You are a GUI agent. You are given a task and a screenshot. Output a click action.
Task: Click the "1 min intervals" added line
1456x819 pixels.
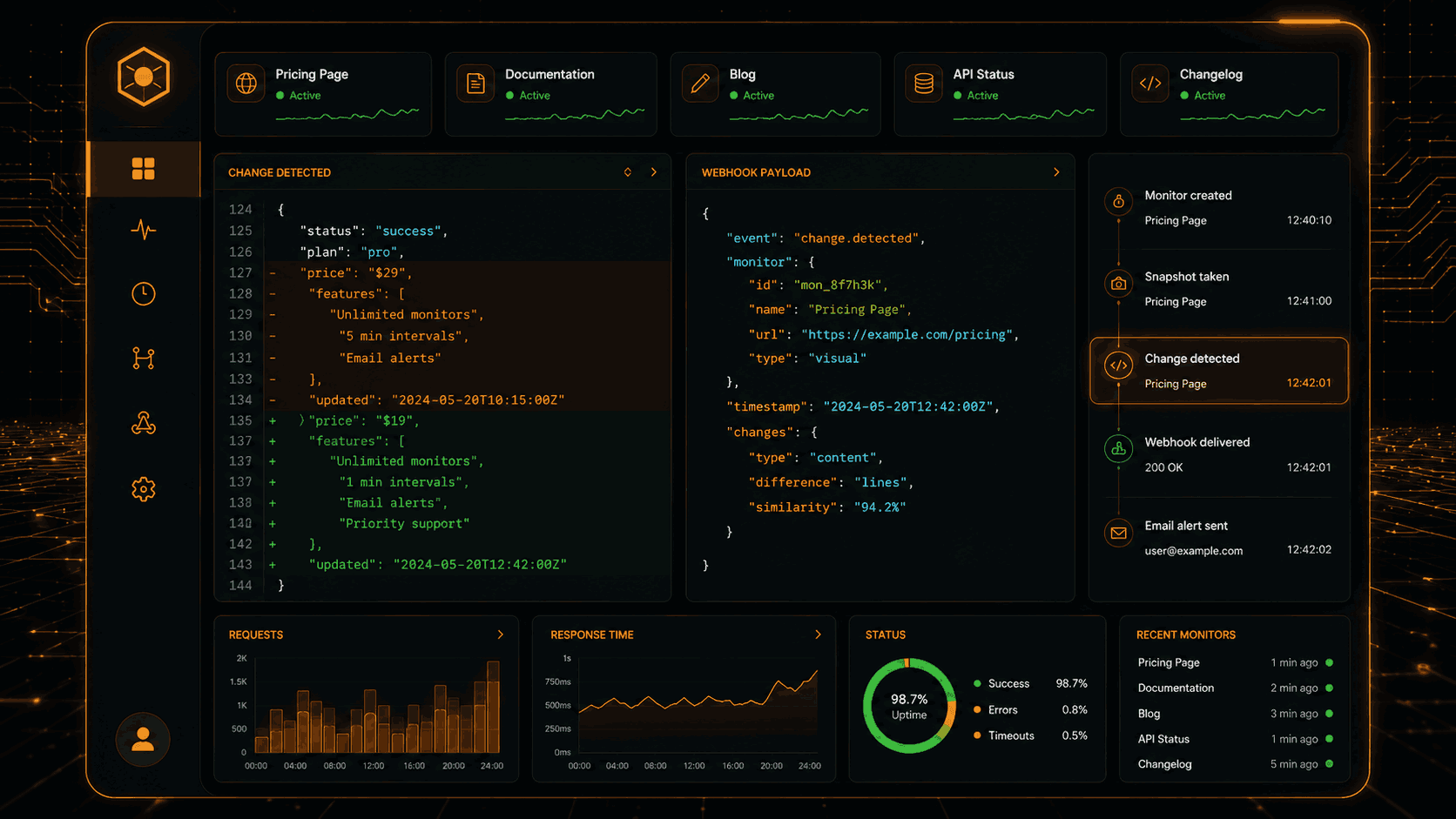tap(469, 482)
